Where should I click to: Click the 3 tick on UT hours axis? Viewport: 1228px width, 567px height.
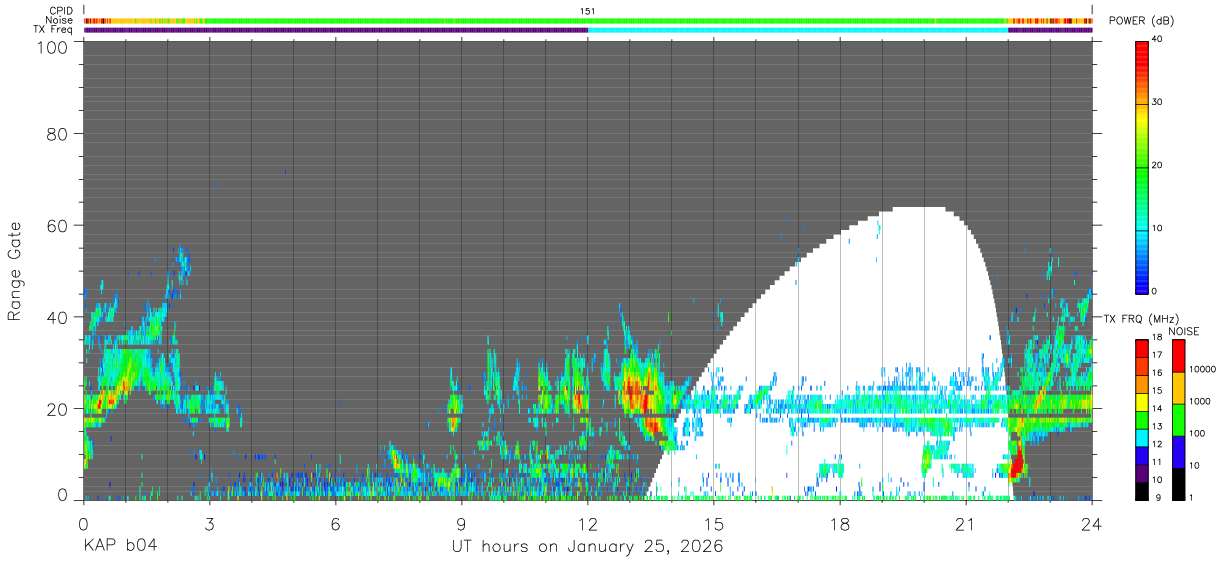(209, 523)
